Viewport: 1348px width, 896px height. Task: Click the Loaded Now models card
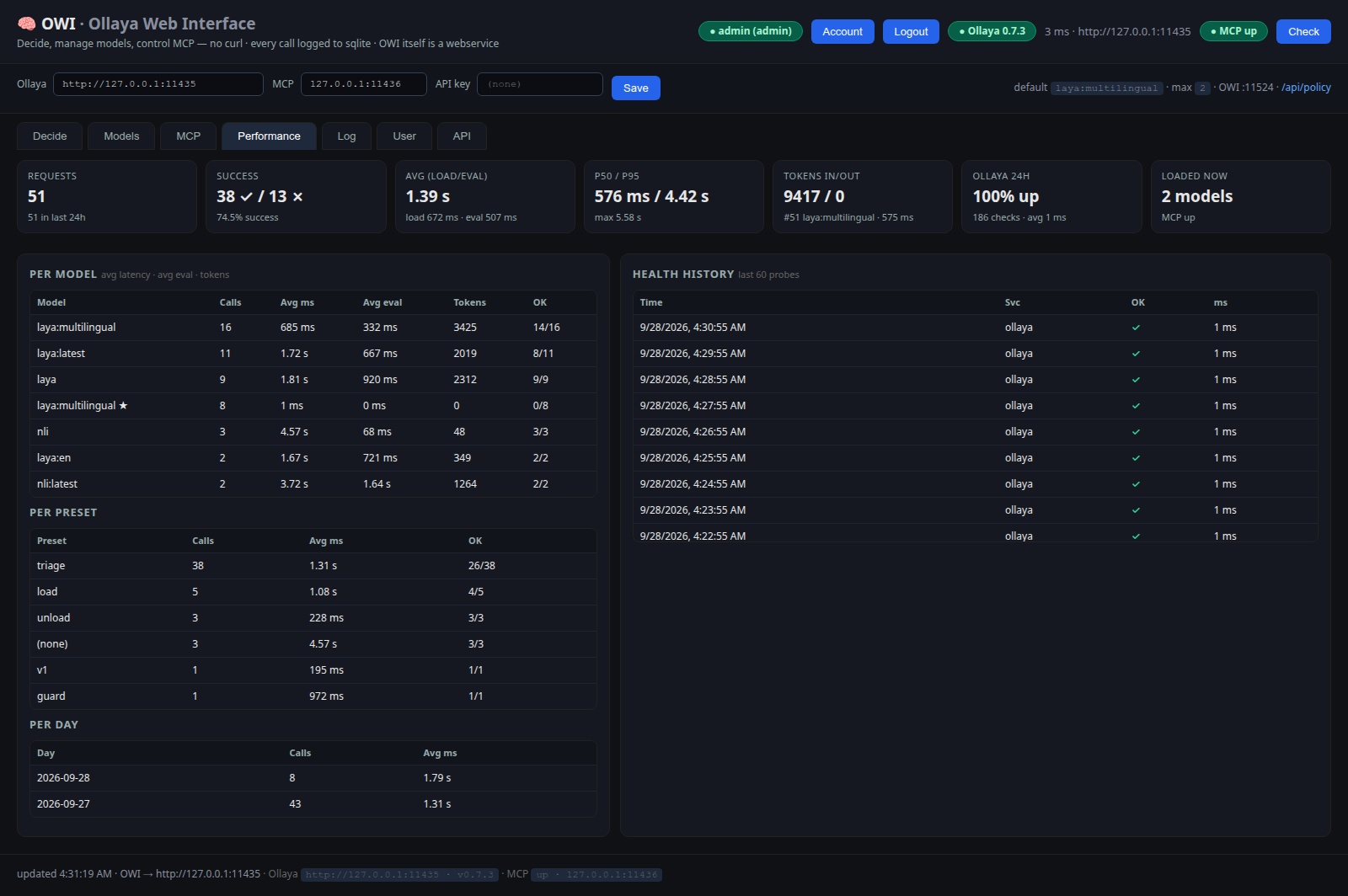tap(1241, 197)
